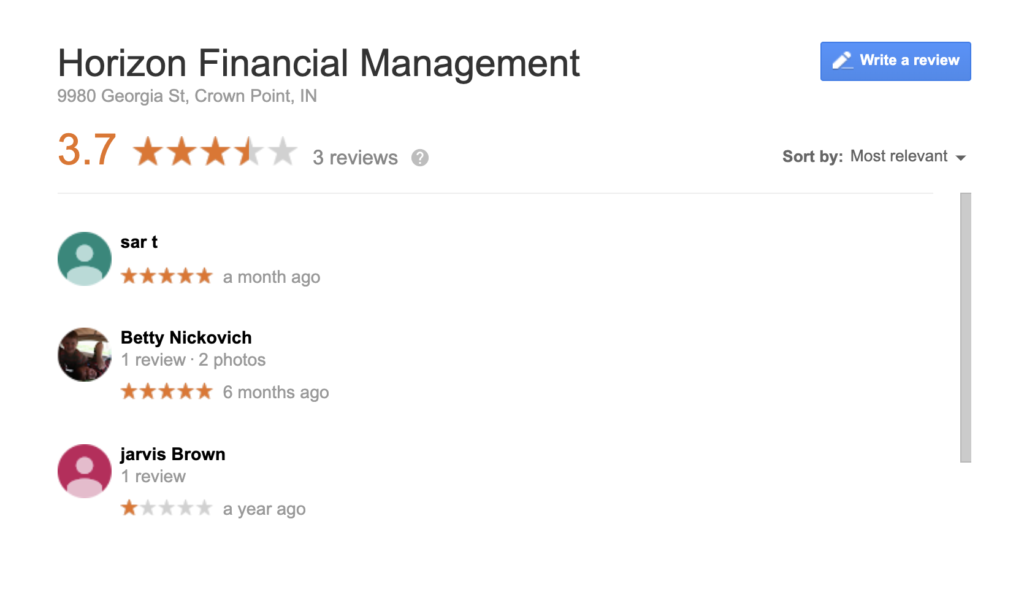Click the Sort by dropdown arrow
This screenshot has height=589, width=1024.
960,158
